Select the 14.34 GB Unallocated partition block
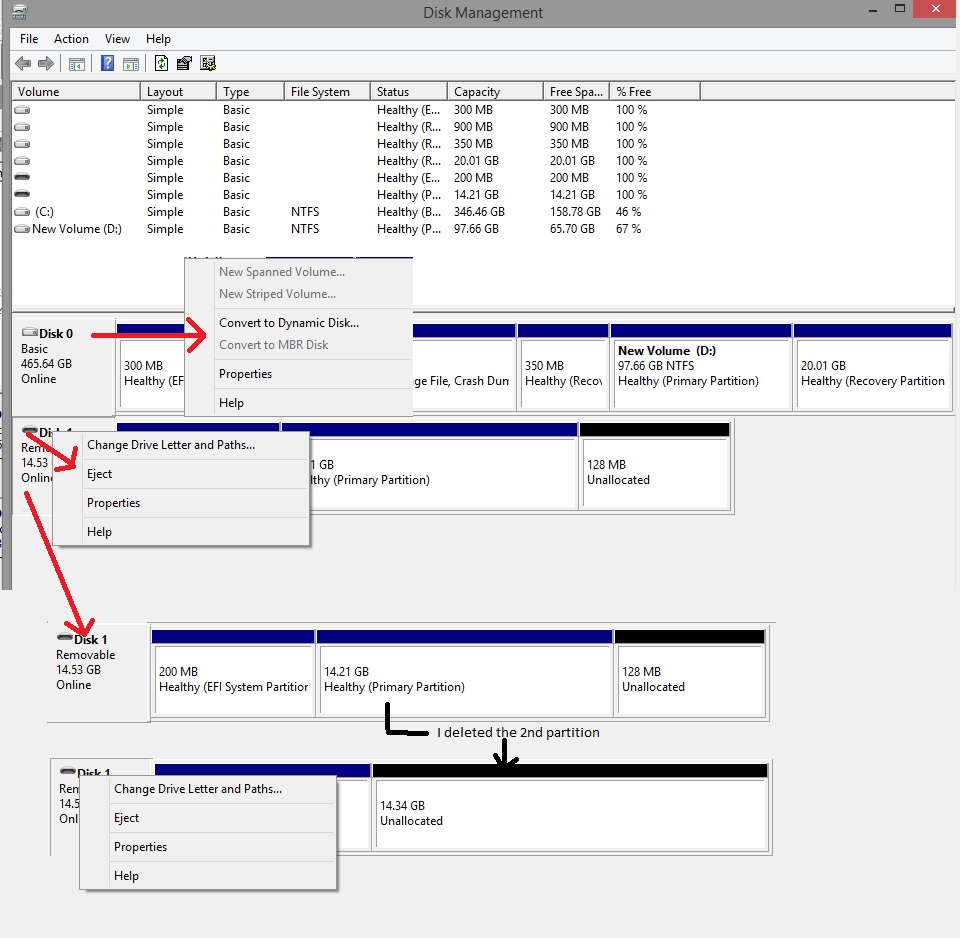The width and height of the screenshot is (960, 938). tap(568, 813)
